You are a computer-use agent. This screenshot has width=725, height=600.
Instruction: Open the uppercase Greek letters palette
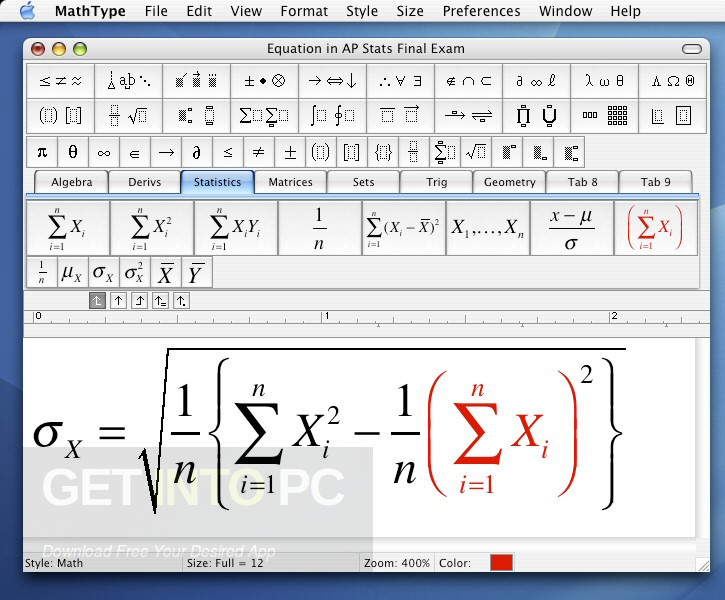coord(672,81)
